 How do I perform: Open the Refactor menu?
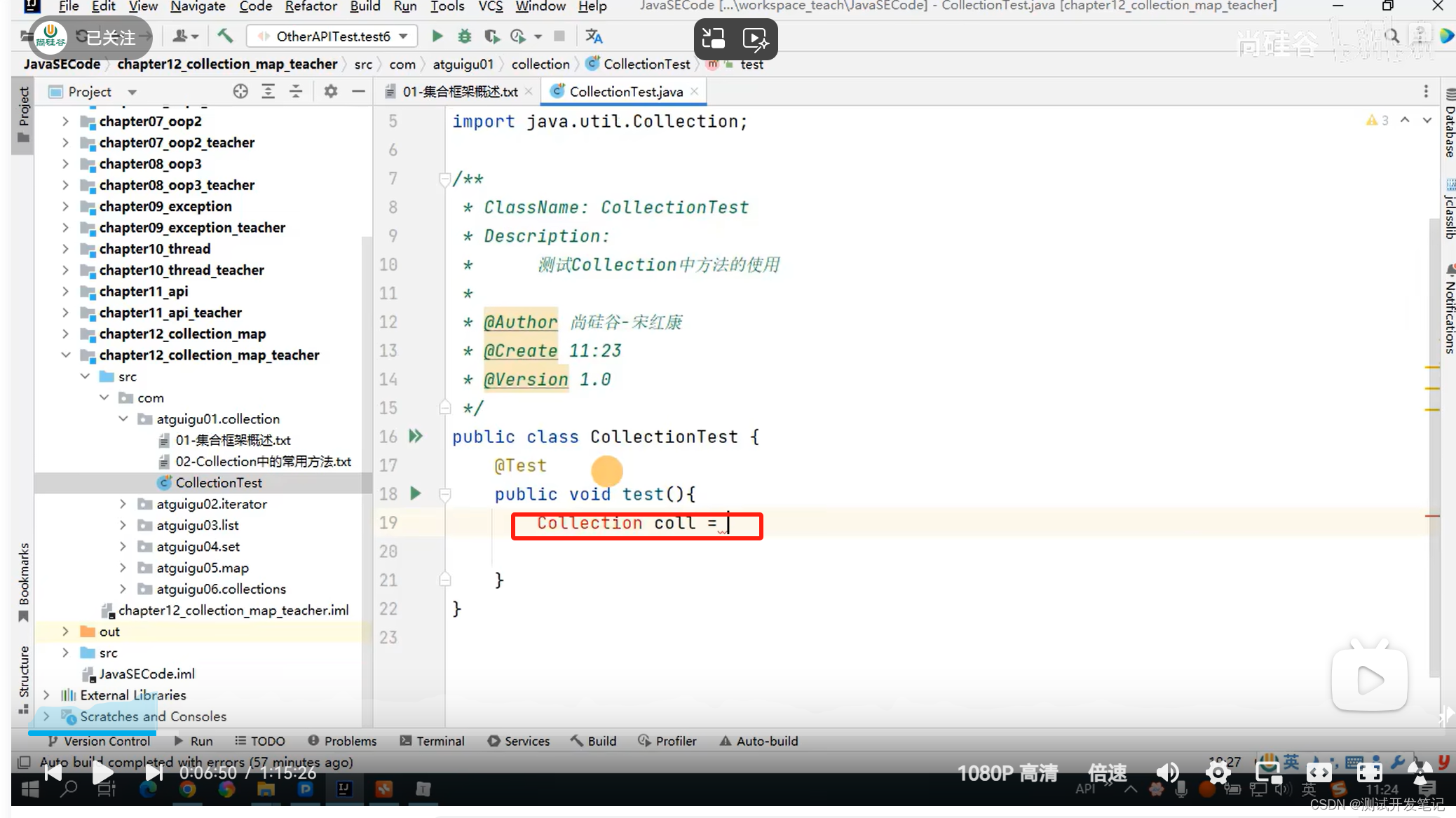click(311, 6)
